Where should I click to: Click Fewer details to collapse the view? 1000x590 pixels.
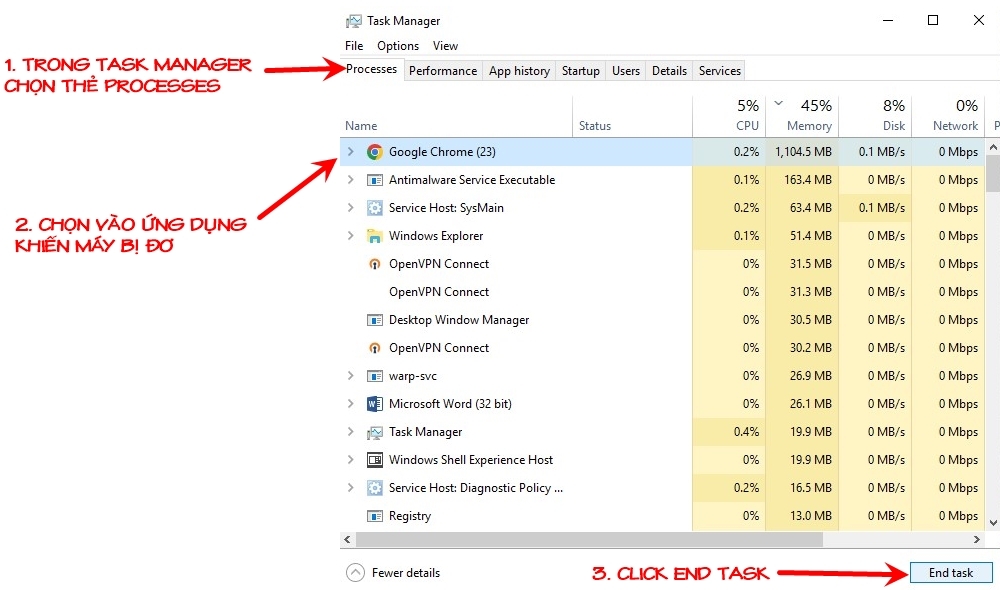(393, 573)
